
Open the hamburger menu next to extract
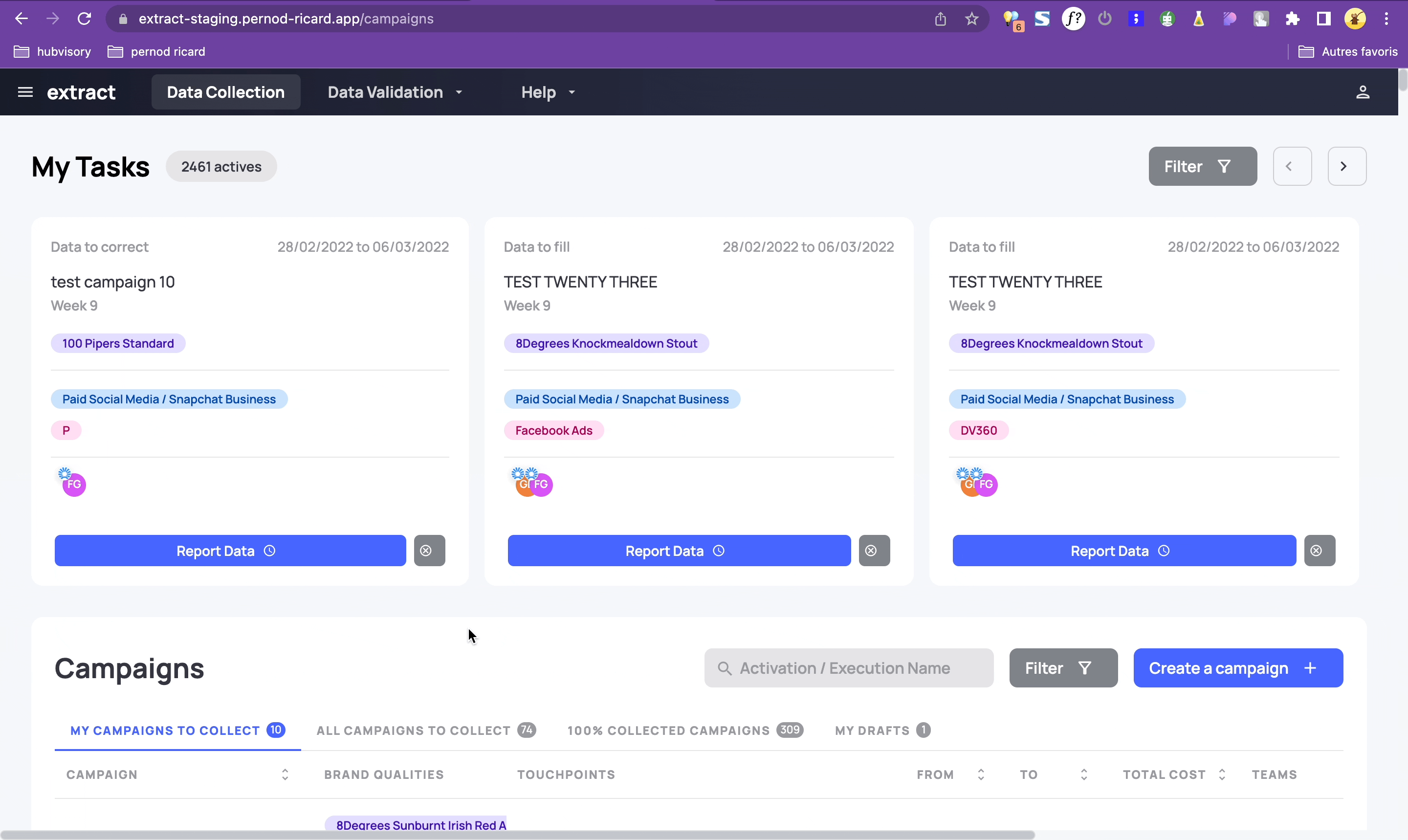pos(25,92)
